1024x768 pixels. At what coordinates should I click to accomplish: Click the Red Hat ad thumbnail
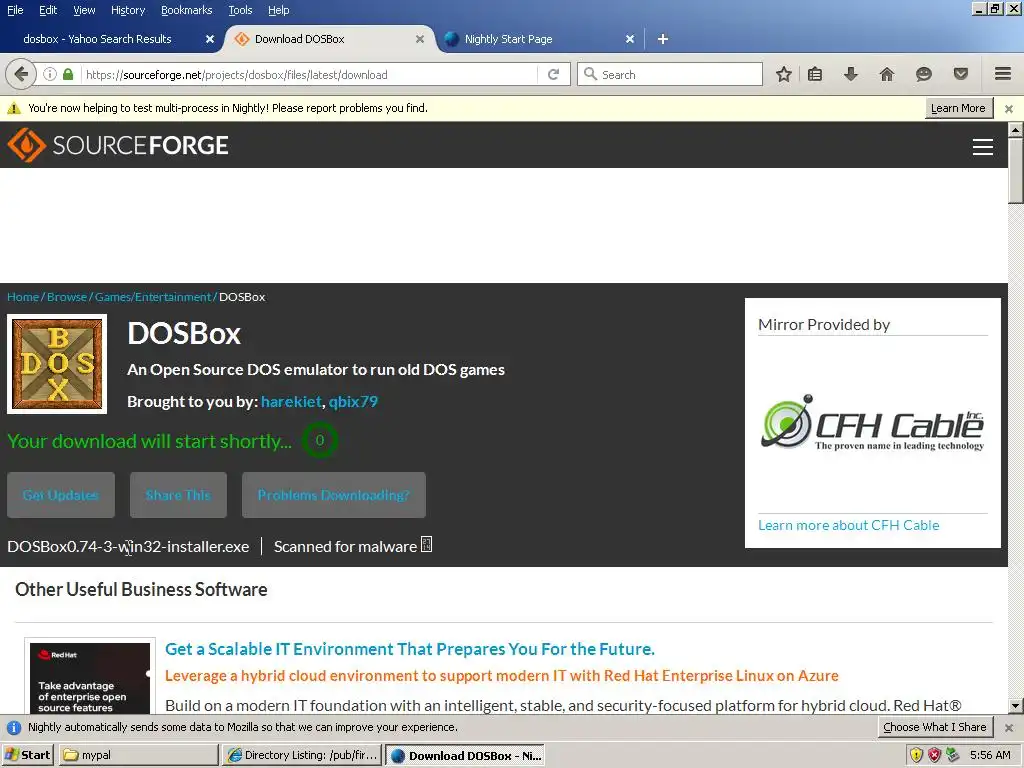coord(90,677)
